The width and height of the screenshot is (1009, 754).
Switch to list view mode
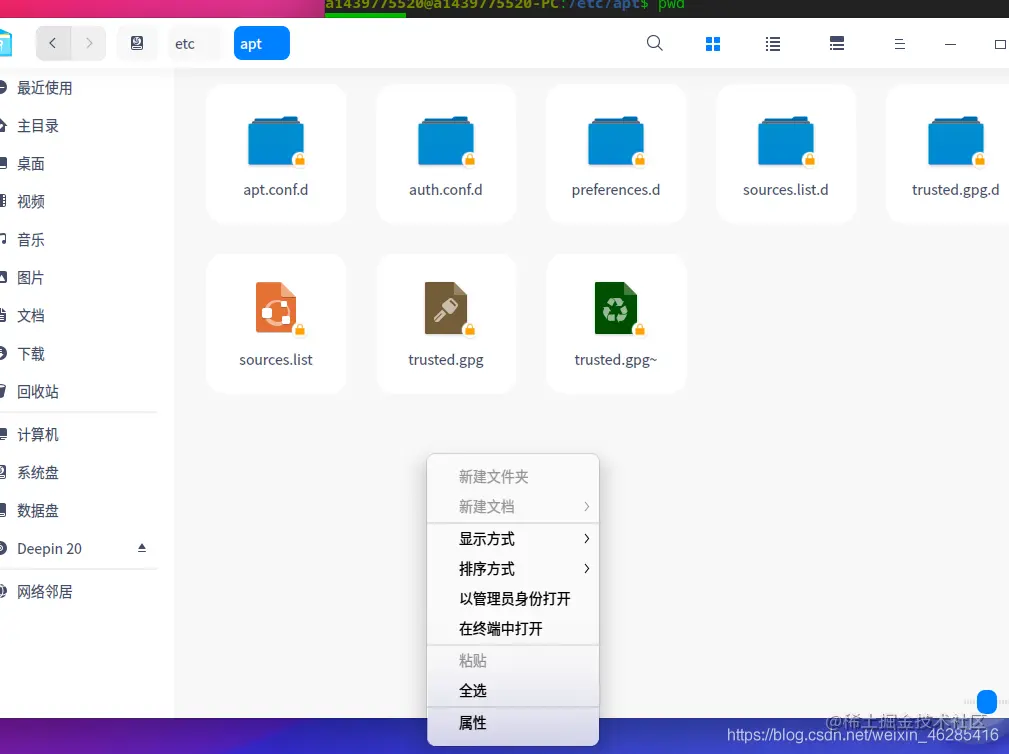pos(773,43)
